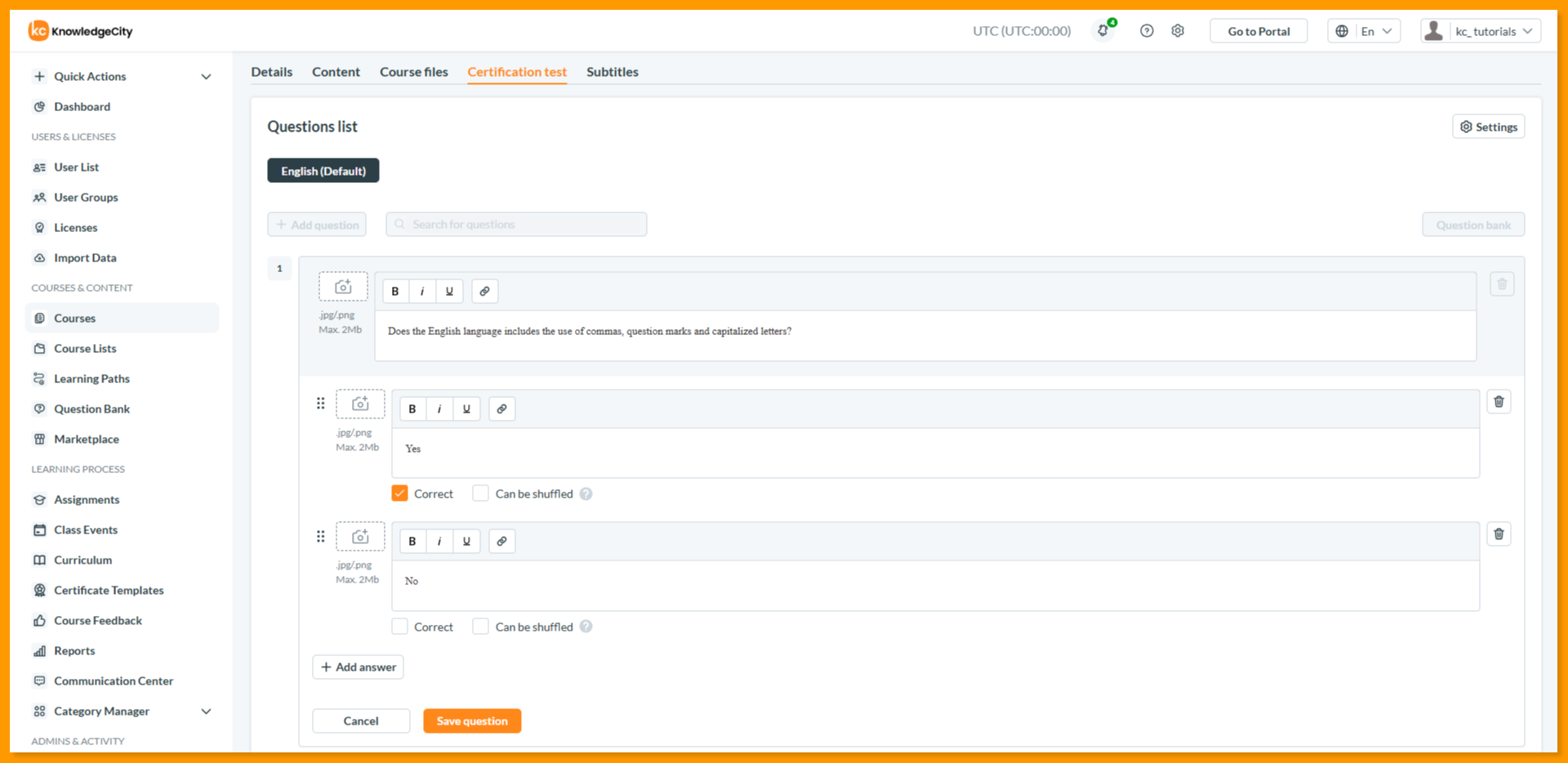Delete the No answer with trash icon
This screenshot has width=1568, height=763.
tap(1499, 533)
